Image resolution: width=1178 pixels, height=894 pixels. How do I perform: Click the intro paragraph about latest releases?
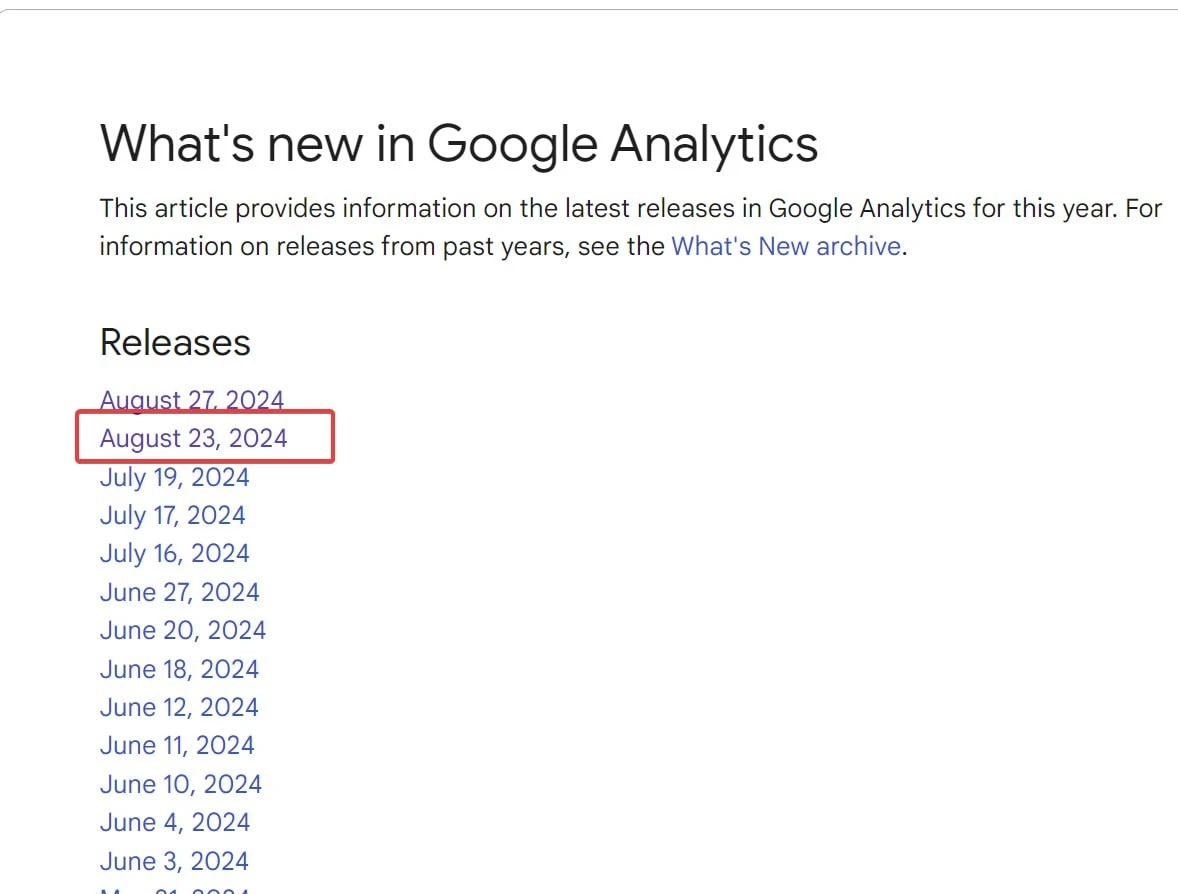tap(631, 227)
